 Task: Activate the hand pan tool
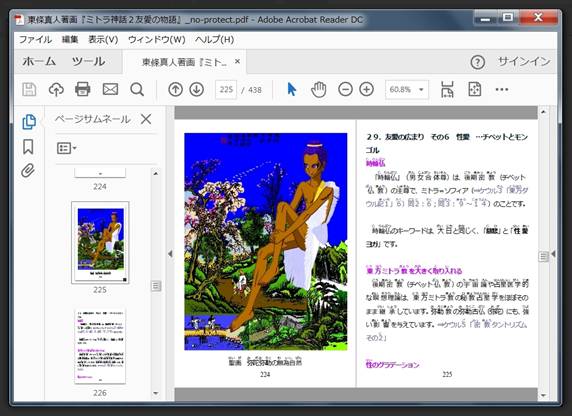point(318,89)
